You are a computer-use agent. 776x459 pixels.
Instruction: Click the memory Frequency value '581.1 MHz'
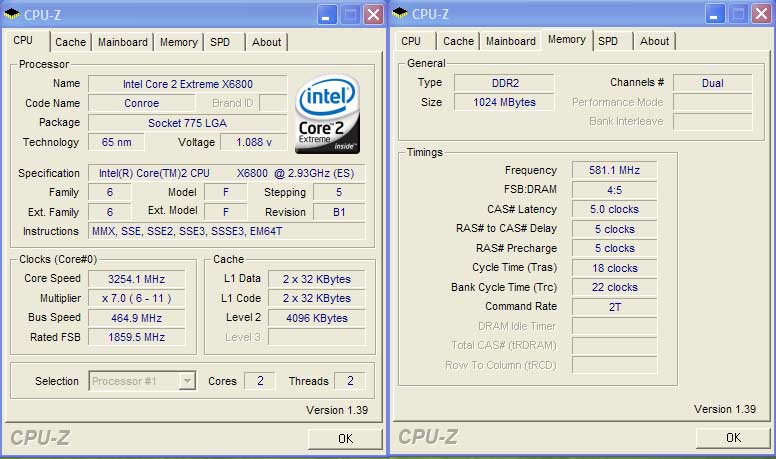(x=614, y=170)
